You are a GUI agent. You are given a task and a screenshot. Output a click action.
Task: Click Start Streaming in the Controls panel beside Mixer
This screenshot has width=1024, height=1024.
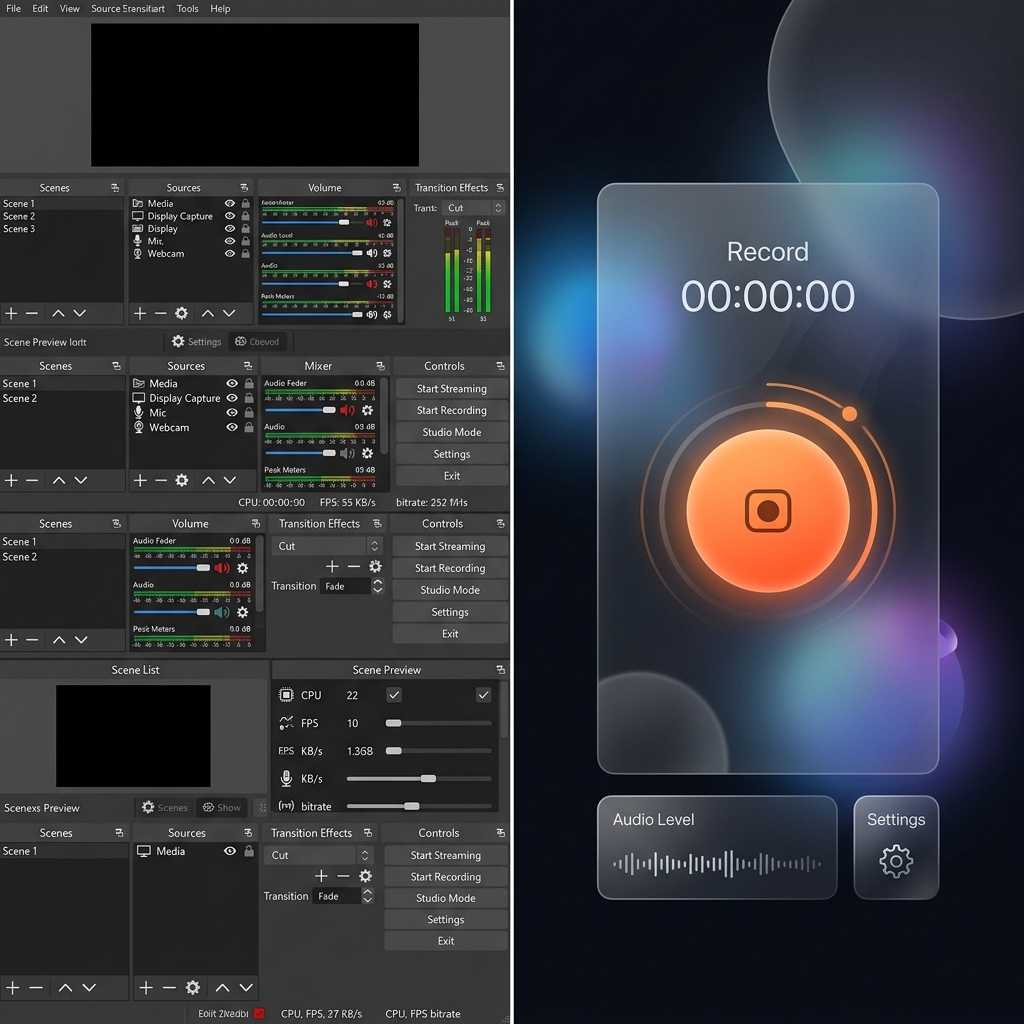pyautogui.click(x=452, y=389)
